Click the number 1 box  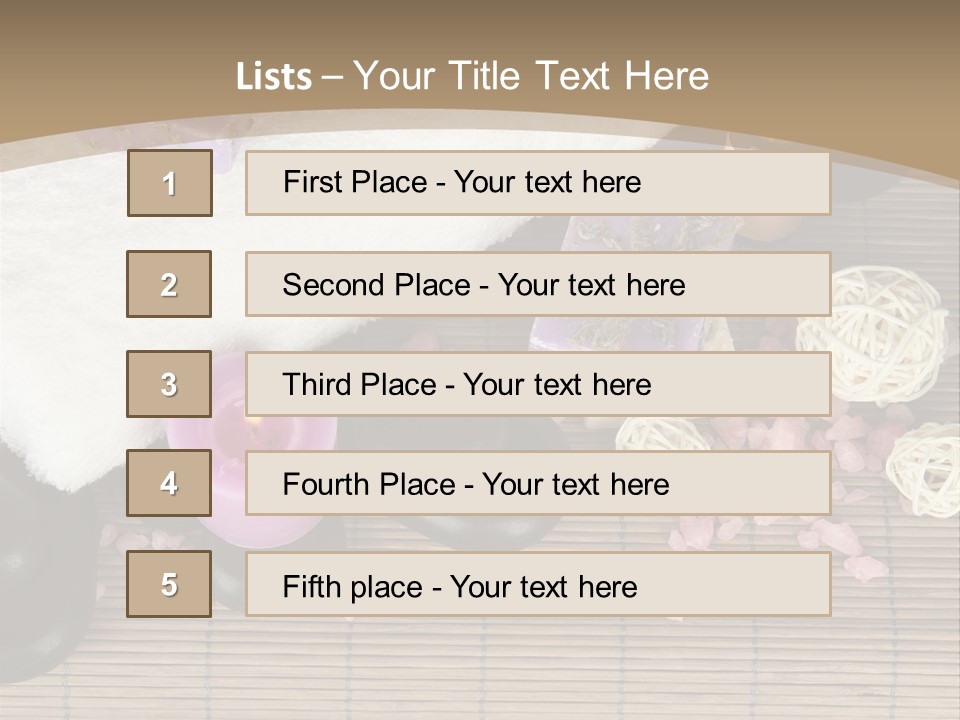click(x=170, y=183)
